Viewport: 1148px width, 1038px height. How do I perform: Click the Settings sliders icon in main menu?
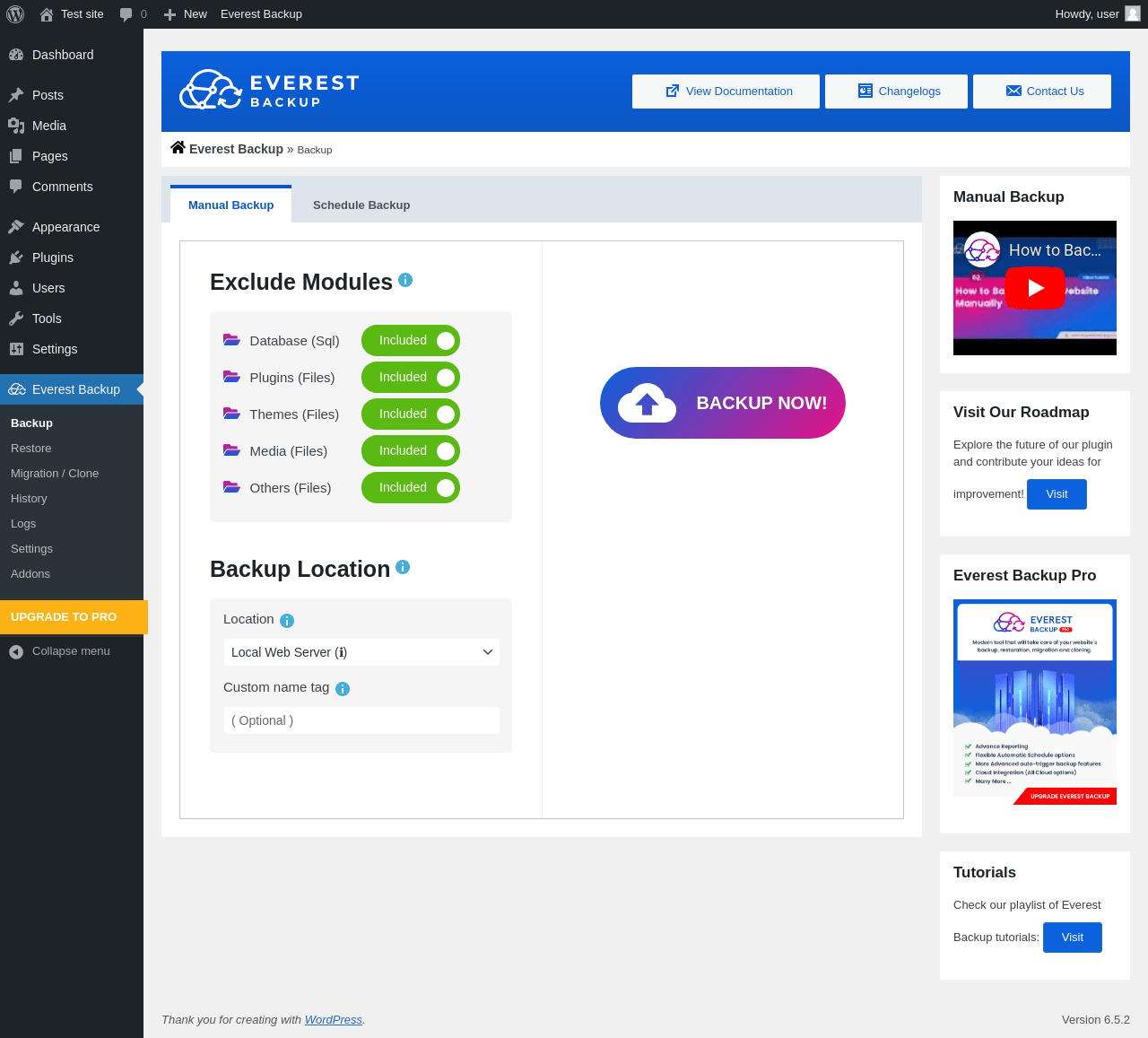(x=16, y=349)
